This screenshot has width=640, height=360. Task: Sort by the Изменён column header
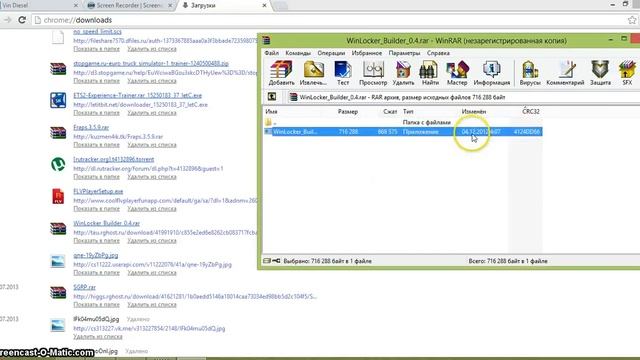(x=474, y=111)
